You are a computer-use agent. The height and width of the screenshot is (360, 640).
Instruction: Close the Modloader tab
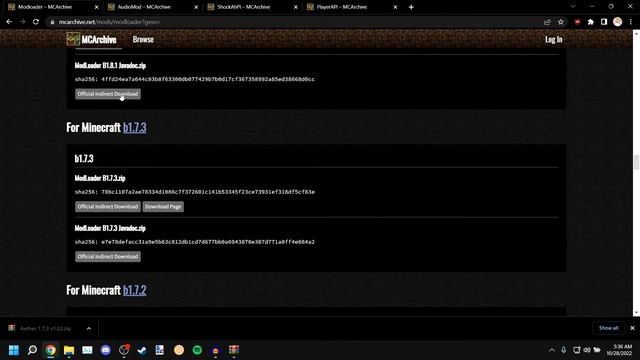pyautogui.click(x=96, y=7)
